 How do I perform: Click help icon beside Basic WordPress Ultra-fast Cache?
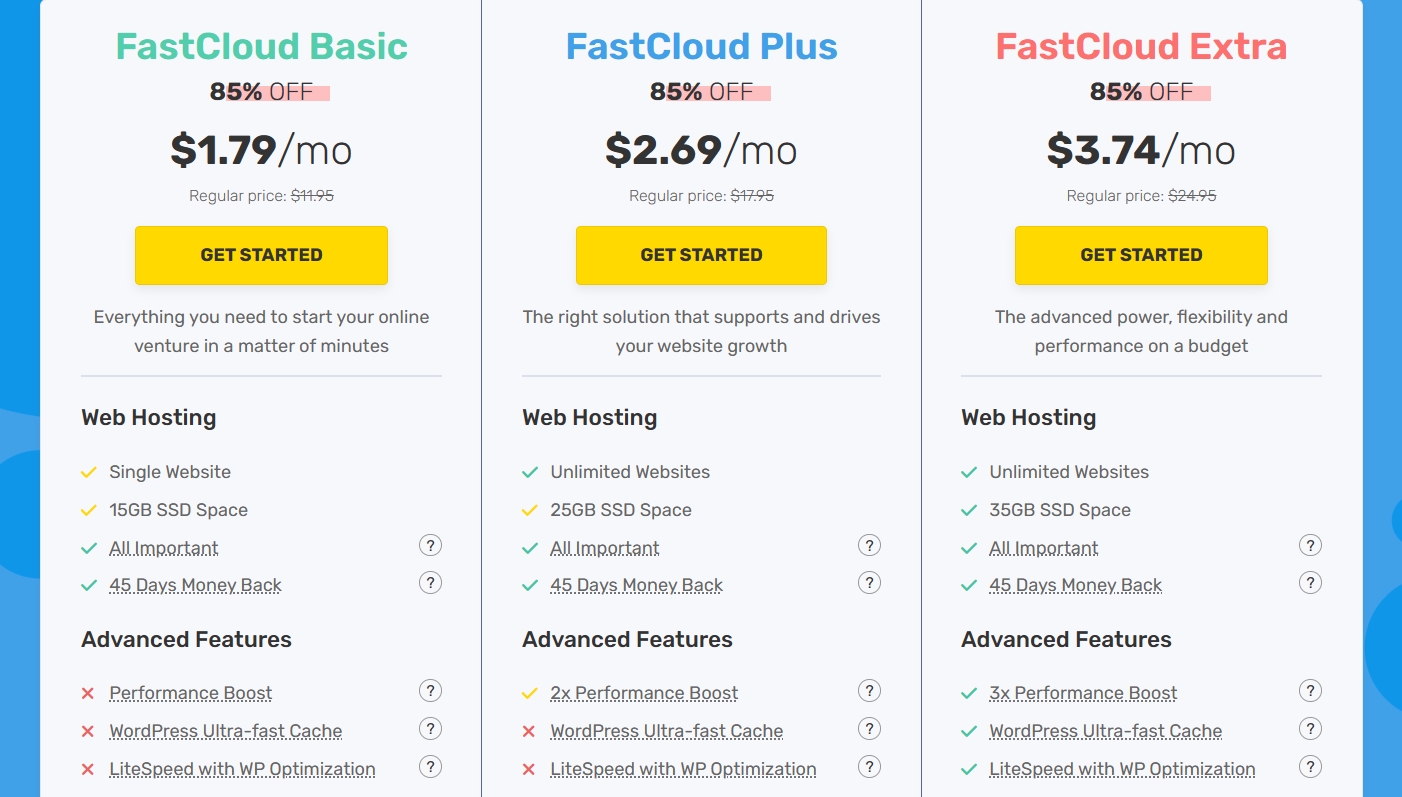pyautogui.click(x=430, y=729)
